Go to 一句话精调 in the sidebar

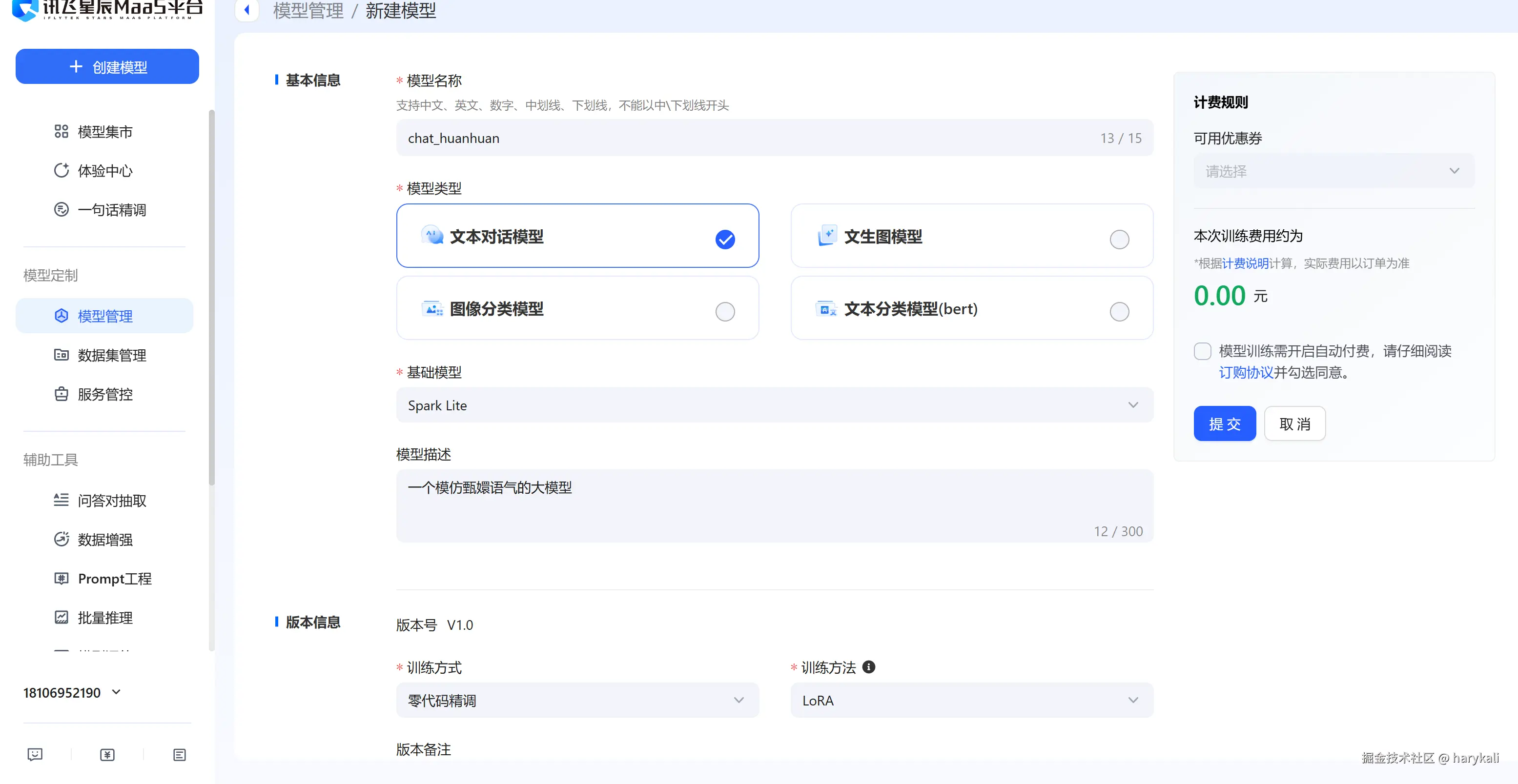click(x=112, y=210)
